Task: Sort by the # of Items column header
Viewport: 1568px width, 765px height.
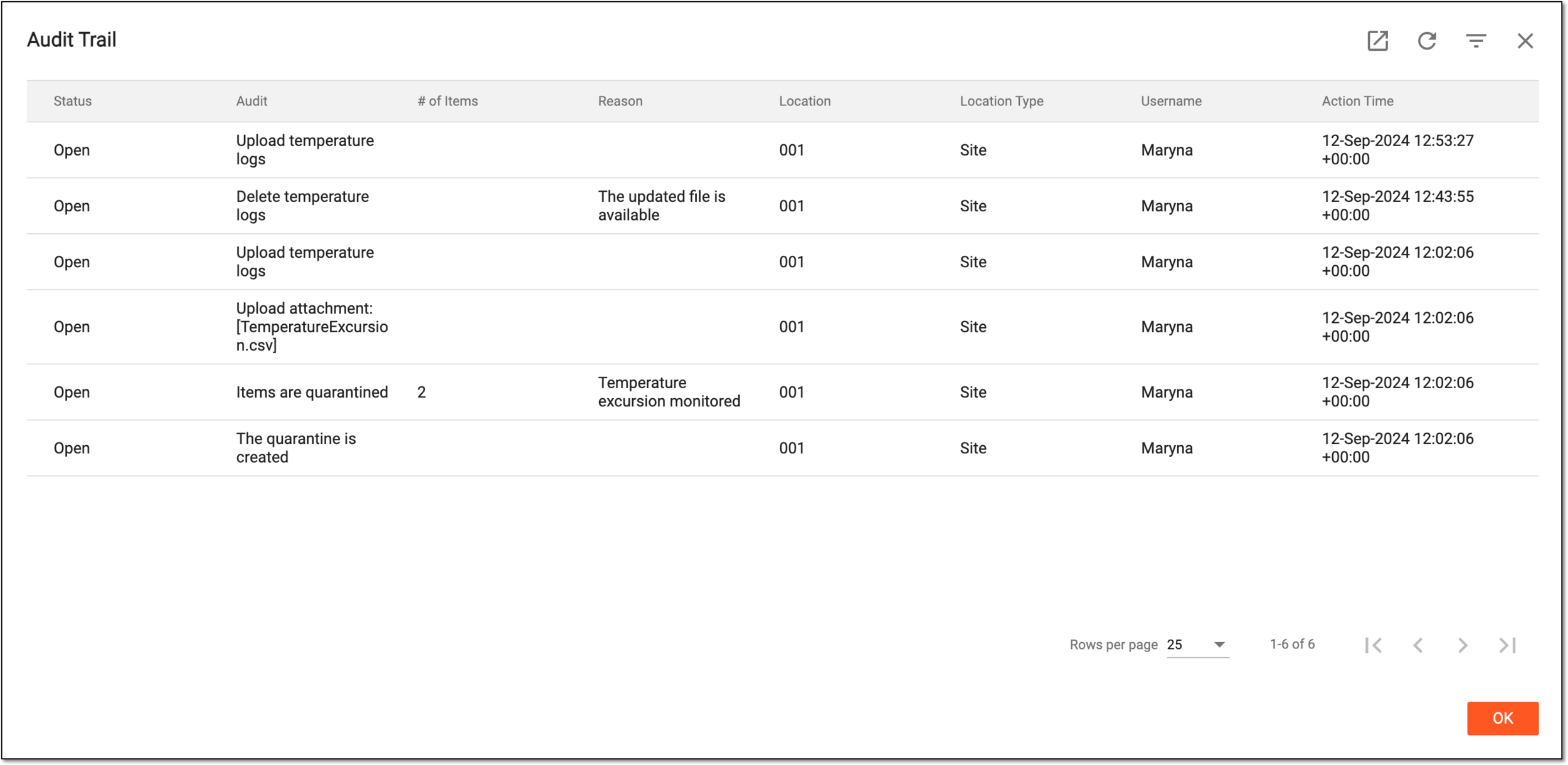Action: (448, 101)
